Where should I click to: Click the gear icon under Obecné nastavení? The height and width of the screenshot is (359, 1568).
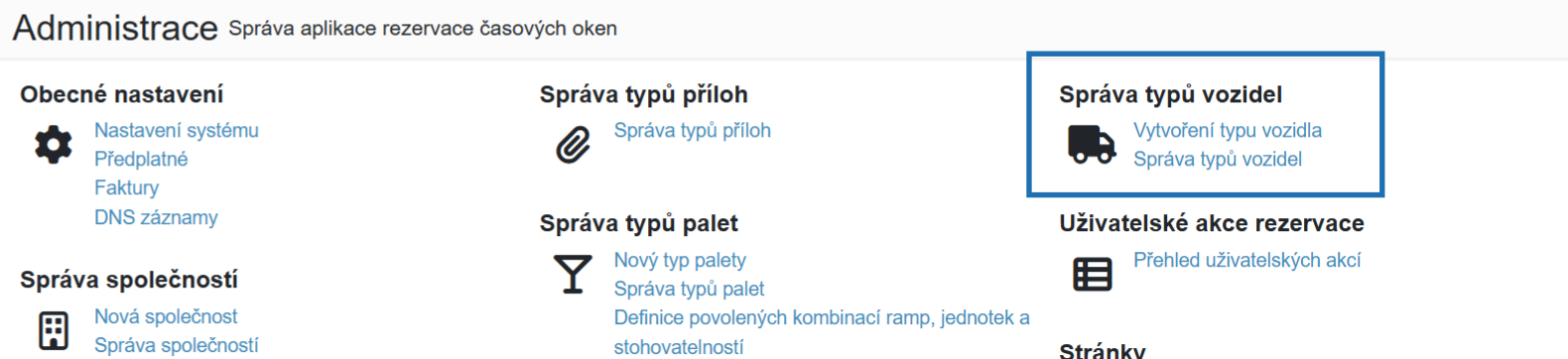pos(54,145)
